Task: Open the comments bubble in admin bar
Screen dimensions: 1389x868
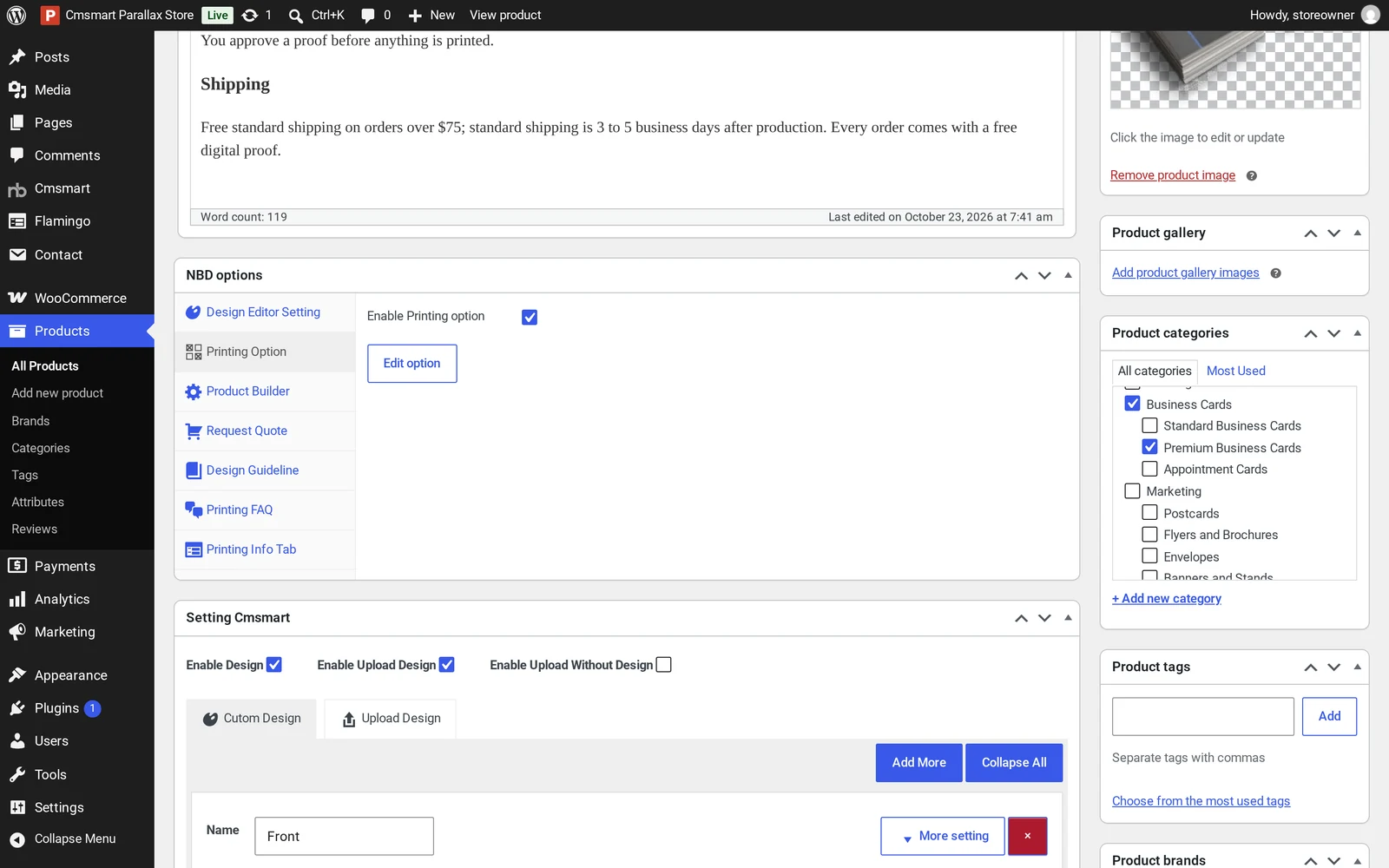Action: pyautogui.click(x=368, y=16)
